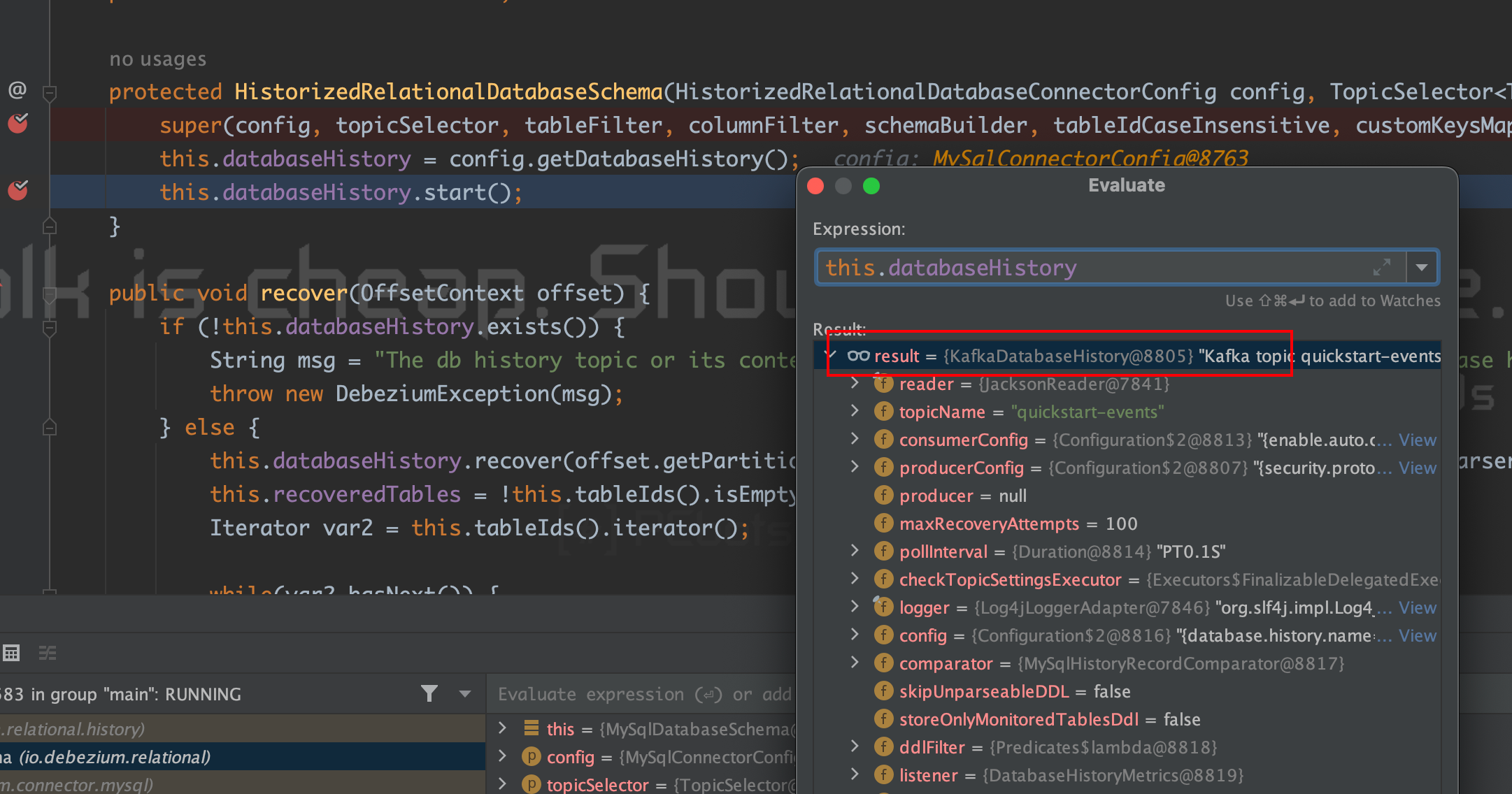Click the threads table view icon
1512x794 pixels.
coord(10,653)
